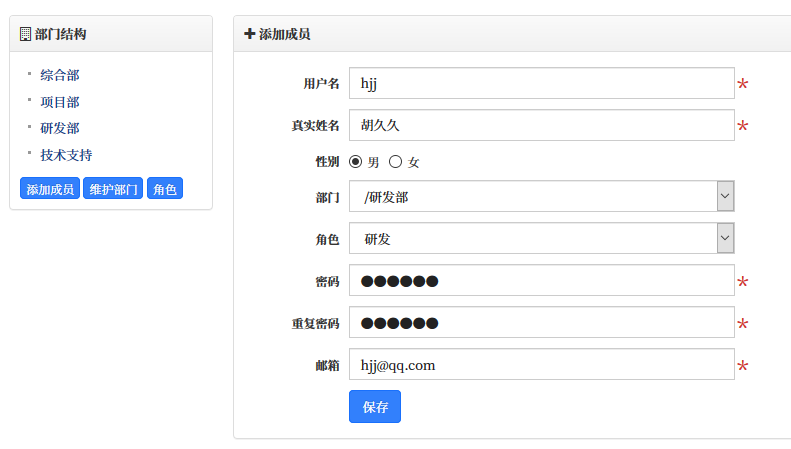Click the building icon beside 部门结构
The height and width of the screenshot is (449, 791).
pyautogui.click(x=25, y=34)
